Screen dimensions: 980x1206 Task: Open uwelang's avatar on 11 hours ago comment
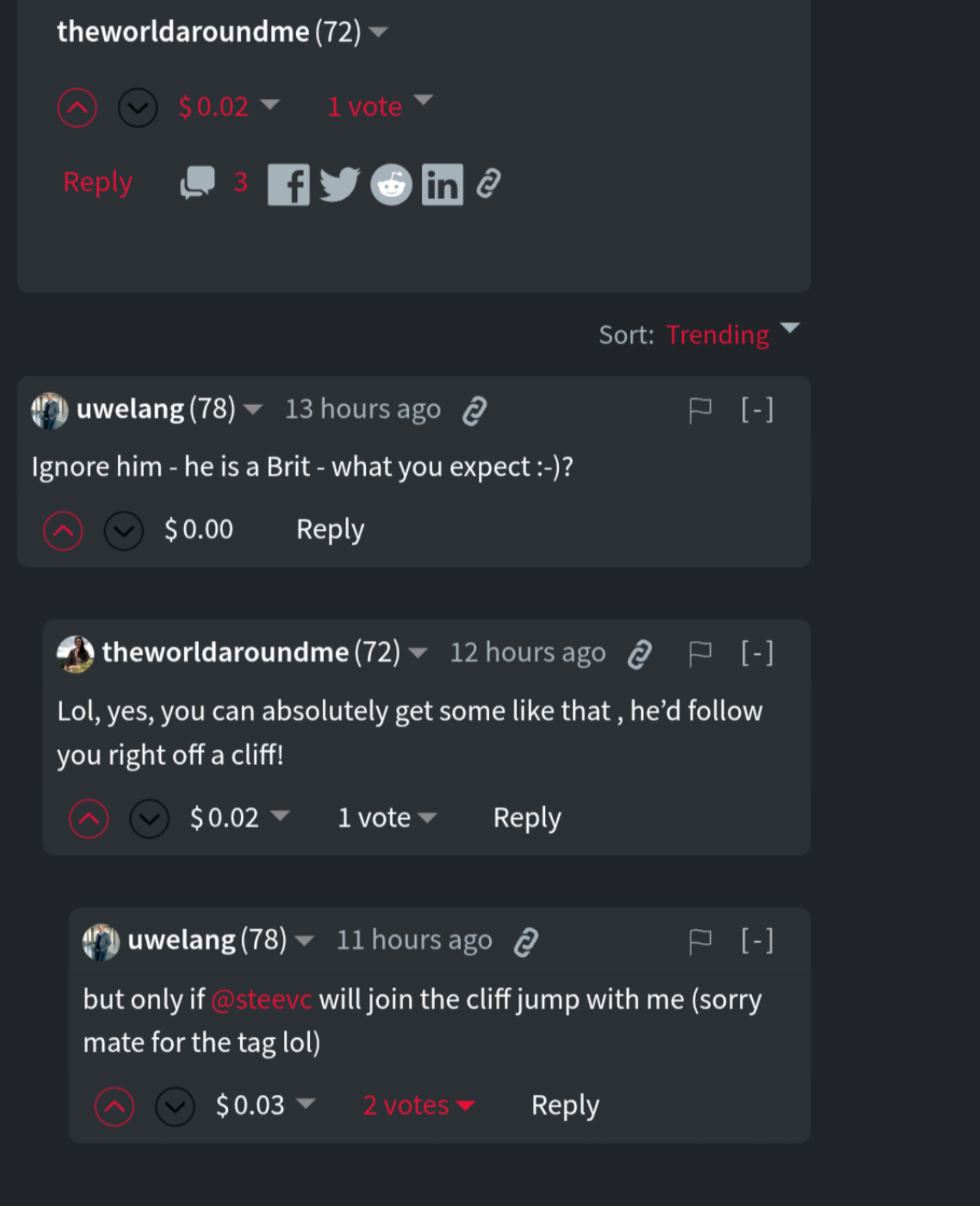click(101, 942)
